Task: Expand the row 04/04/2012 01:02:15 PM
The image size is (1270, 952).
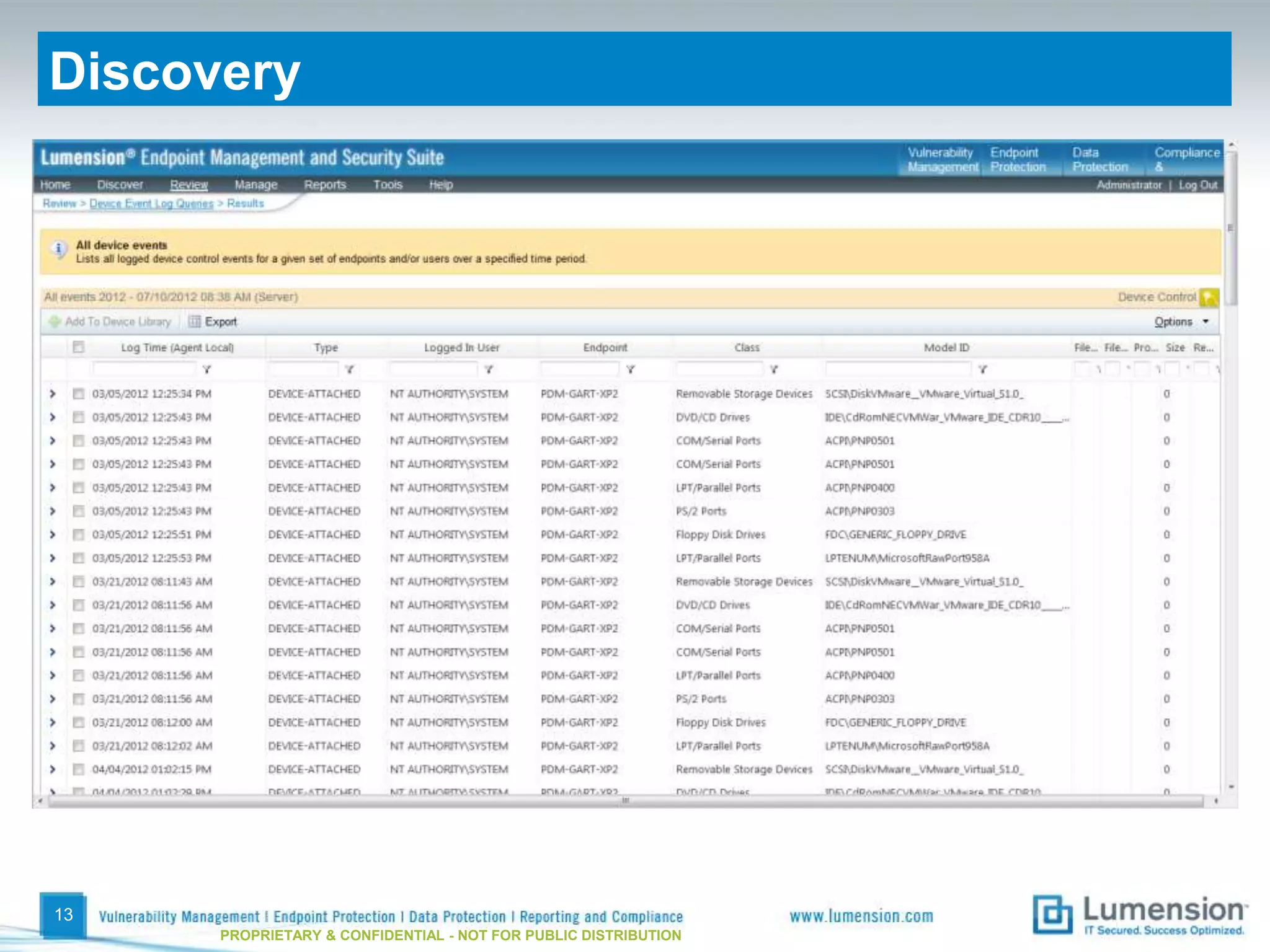Action: point(53,769)
